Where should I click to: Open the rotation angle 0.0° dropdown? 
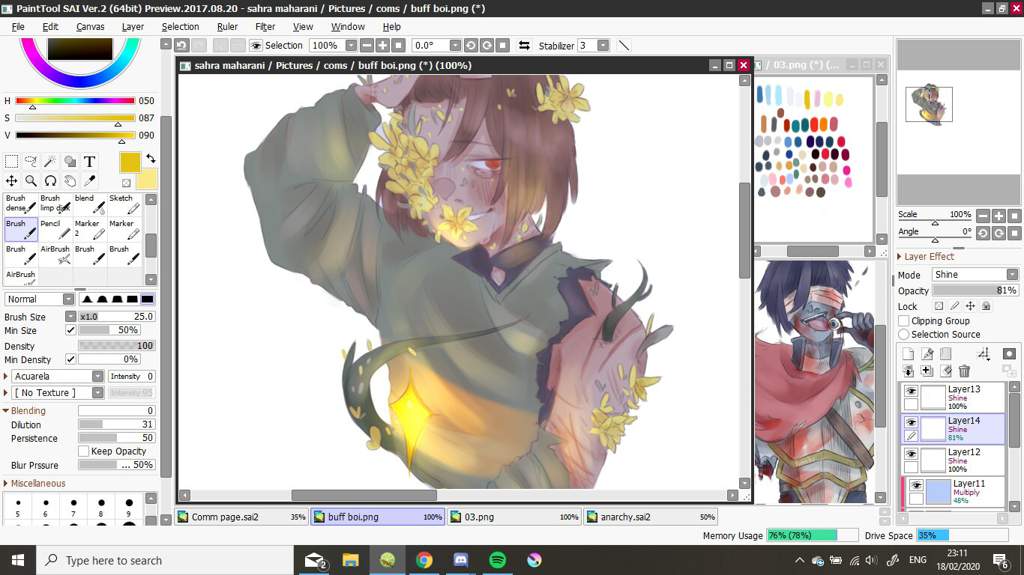tap(455, 45)
